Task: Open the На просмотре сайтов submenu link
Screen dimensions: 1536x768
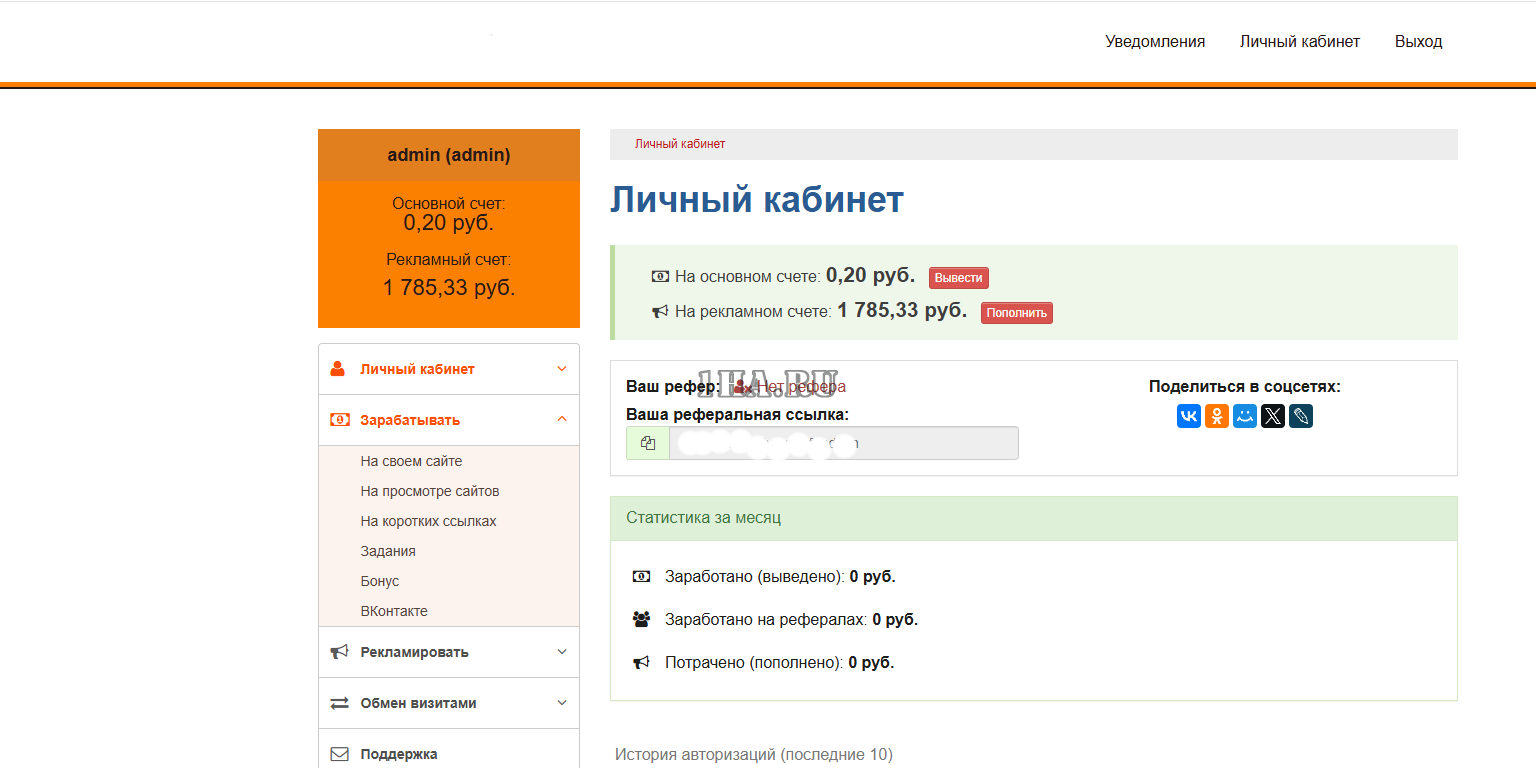Action: (430, 491)
